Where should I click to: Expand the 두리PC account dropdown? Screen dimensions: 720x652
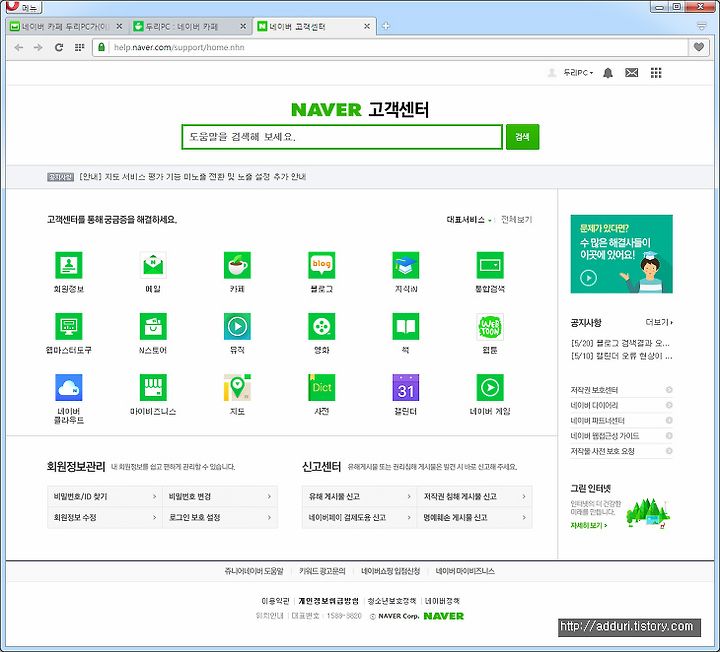(578, 73)
